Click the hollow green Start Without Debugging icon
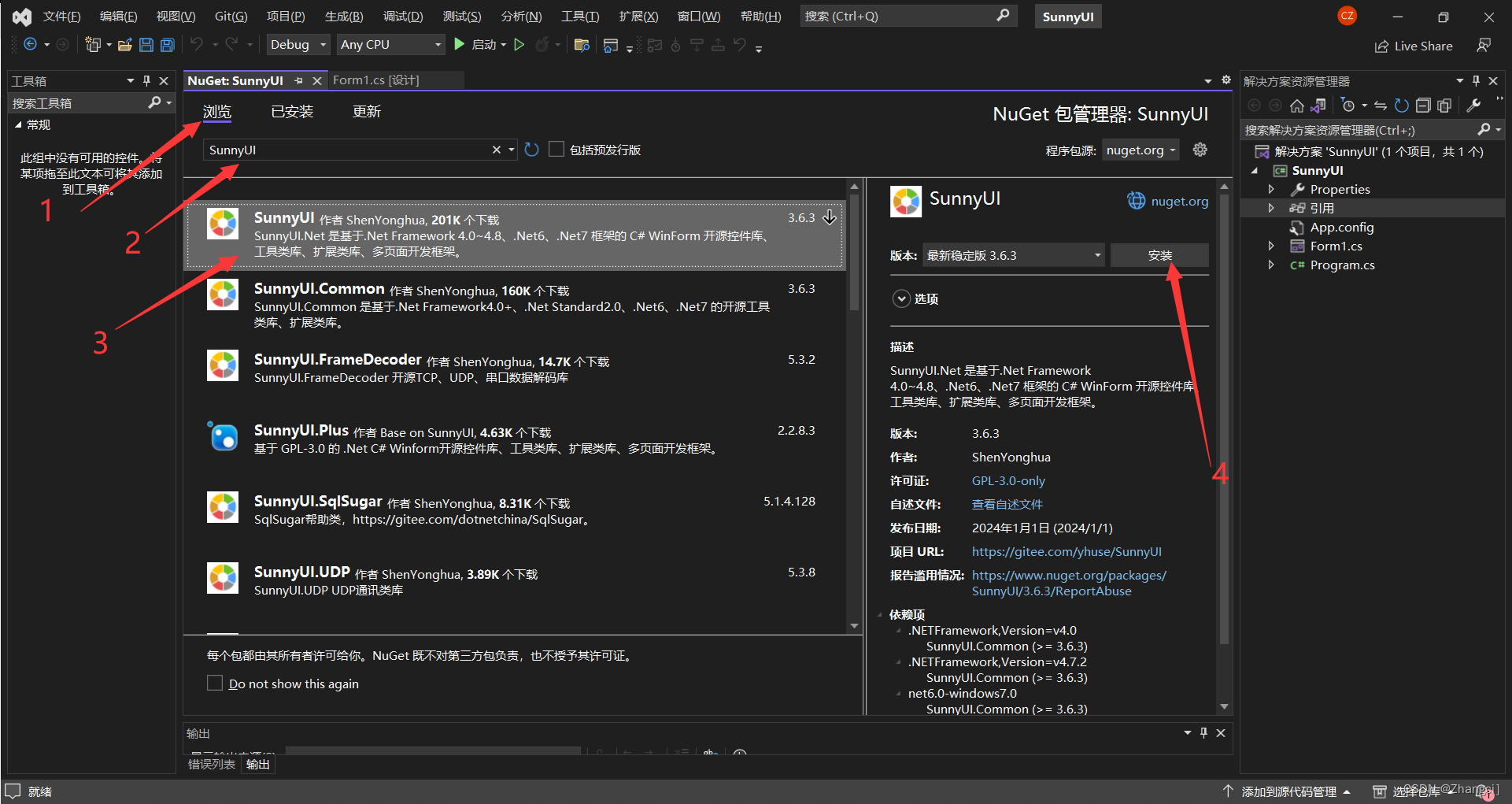Viewport: 1512px width, 804px height. click(519, 45)
